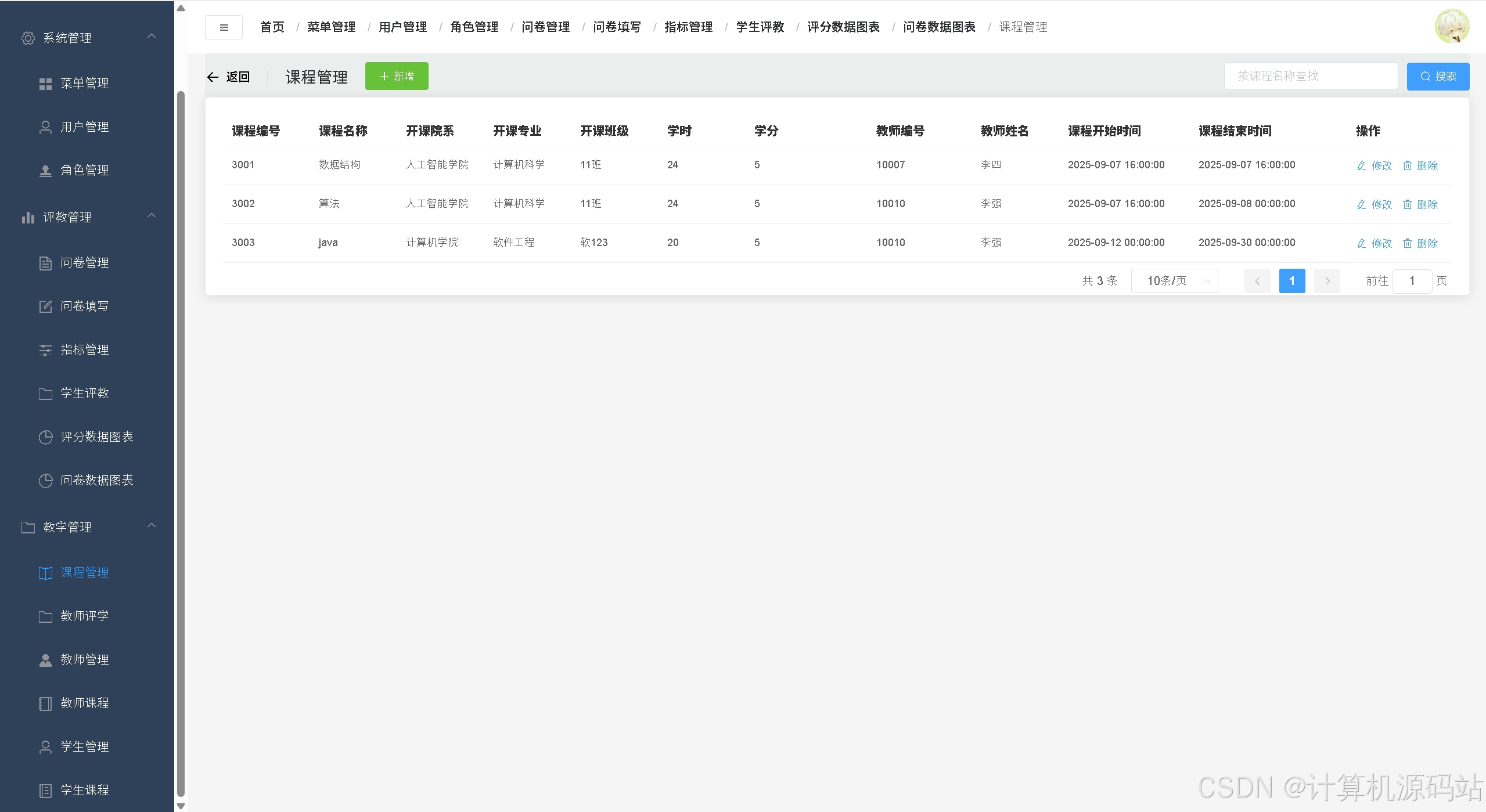Click 删除 for course 3001 数据结构
This screenshot has height=812, width=1486.
pos(1420,165)
